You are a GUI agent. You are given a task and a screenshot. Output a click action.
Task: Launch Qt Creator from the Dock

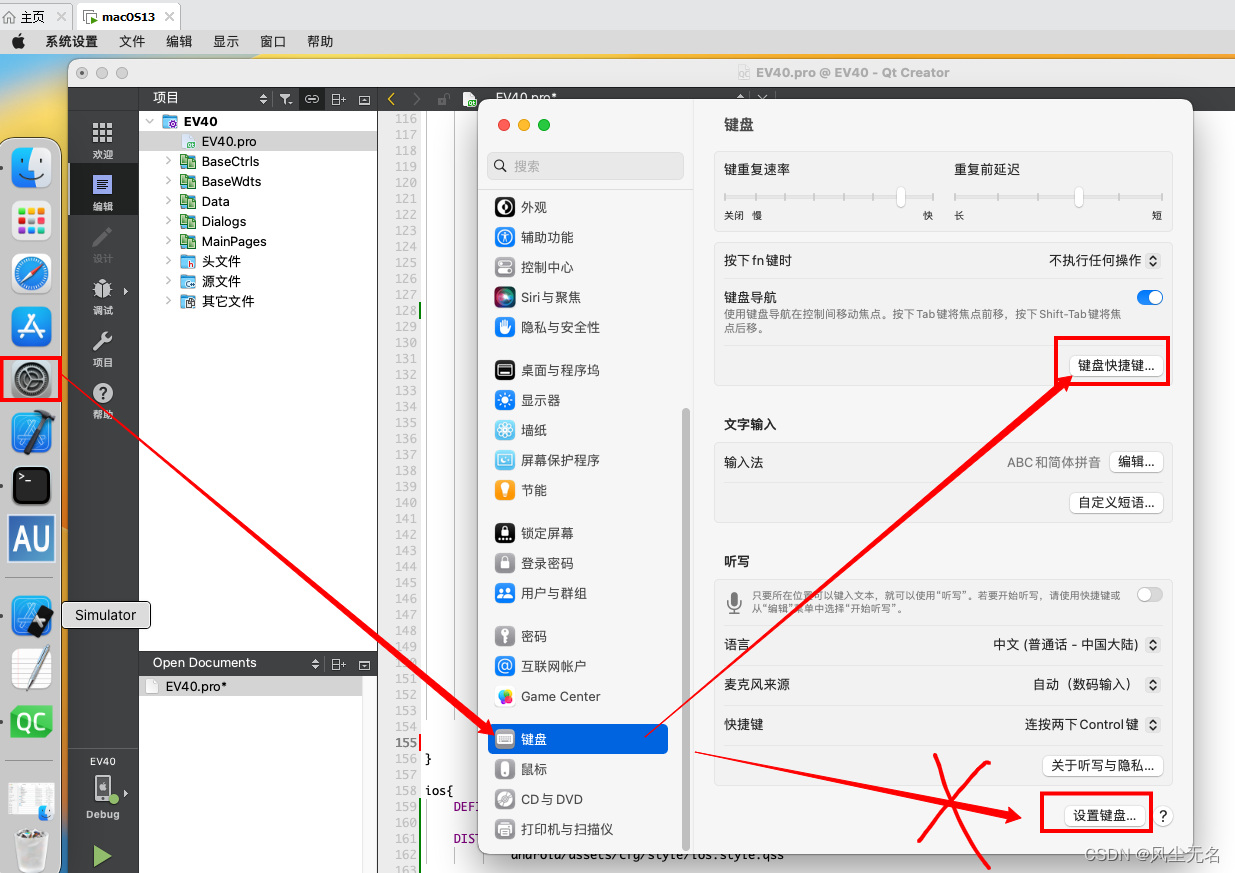pyautogui.click(x=31, y=722)
